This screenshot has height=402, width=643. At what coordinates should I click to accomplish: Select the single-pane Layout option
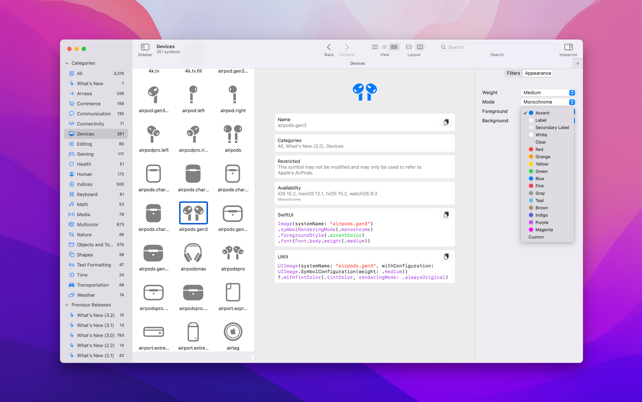pyautogui.click(x=409, y=47)
